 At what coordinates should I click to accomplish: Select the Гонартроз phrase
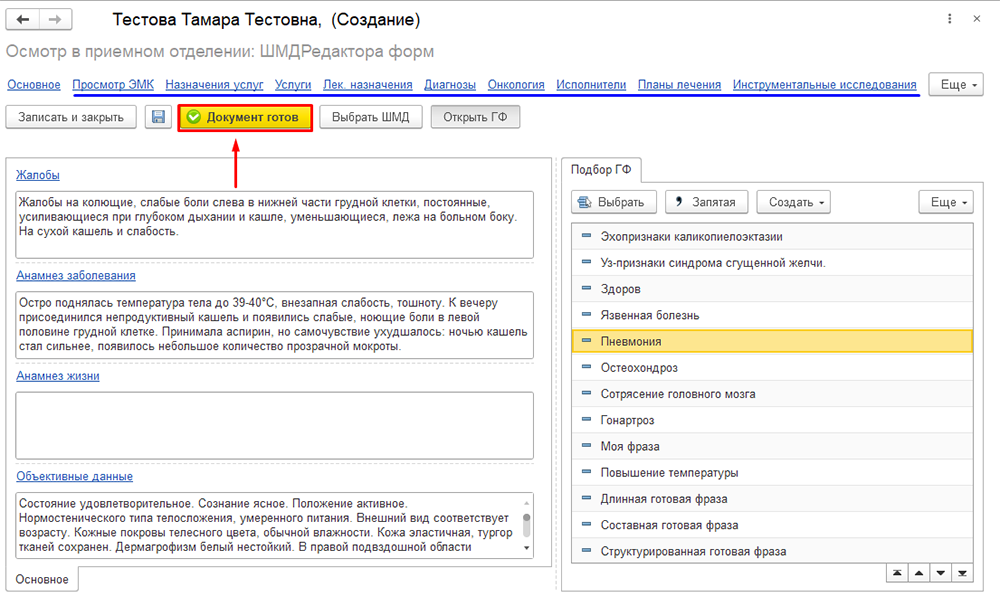(x=772, y=420)
